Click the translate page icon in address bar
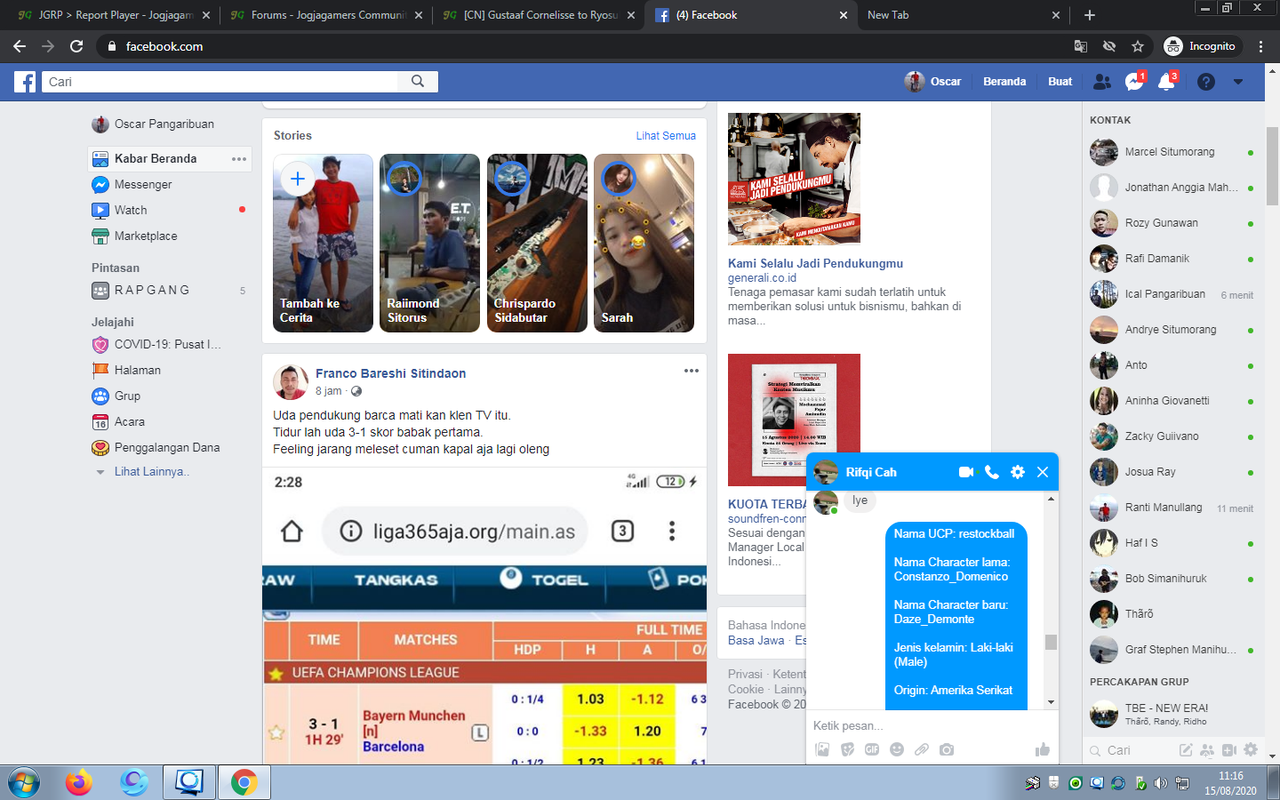The image size is (1280, 800). click(1080, 46)
